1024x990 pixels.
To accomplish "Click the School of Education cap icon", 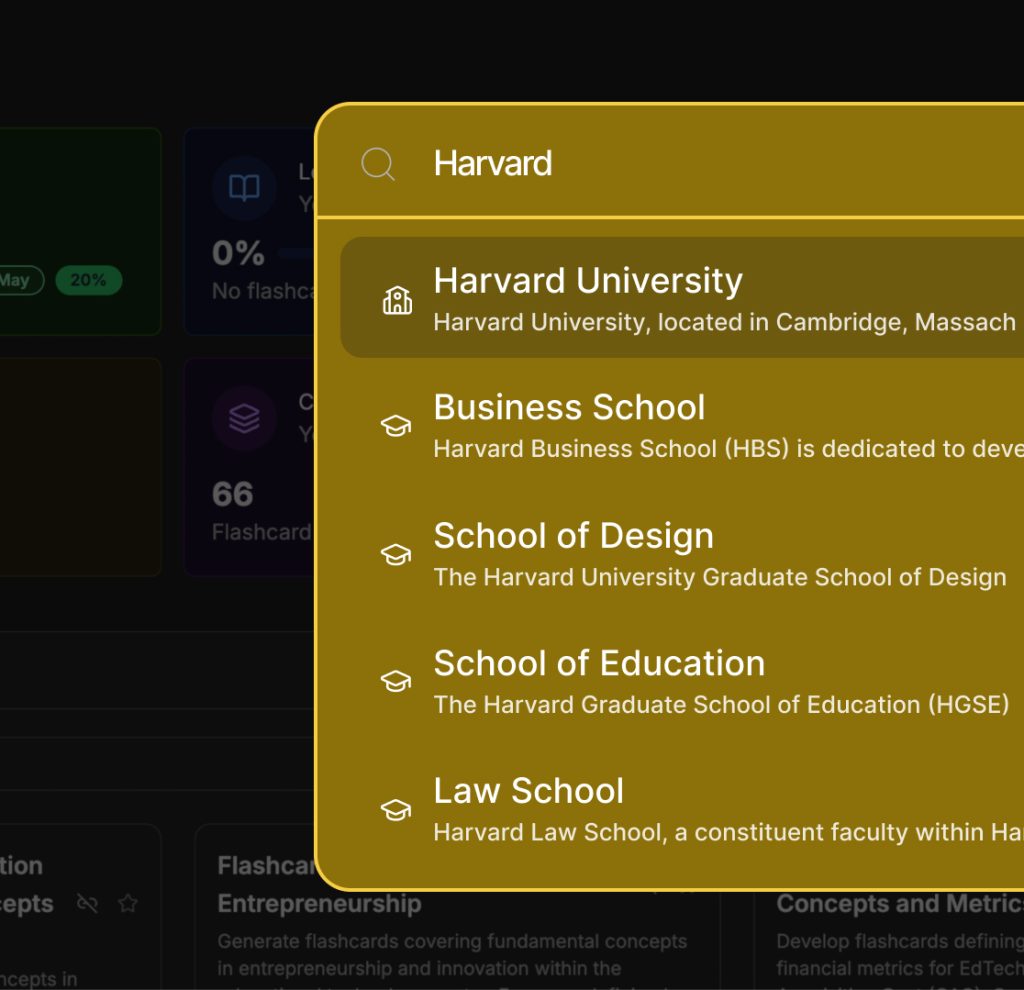I will click(x=396, y=682).
